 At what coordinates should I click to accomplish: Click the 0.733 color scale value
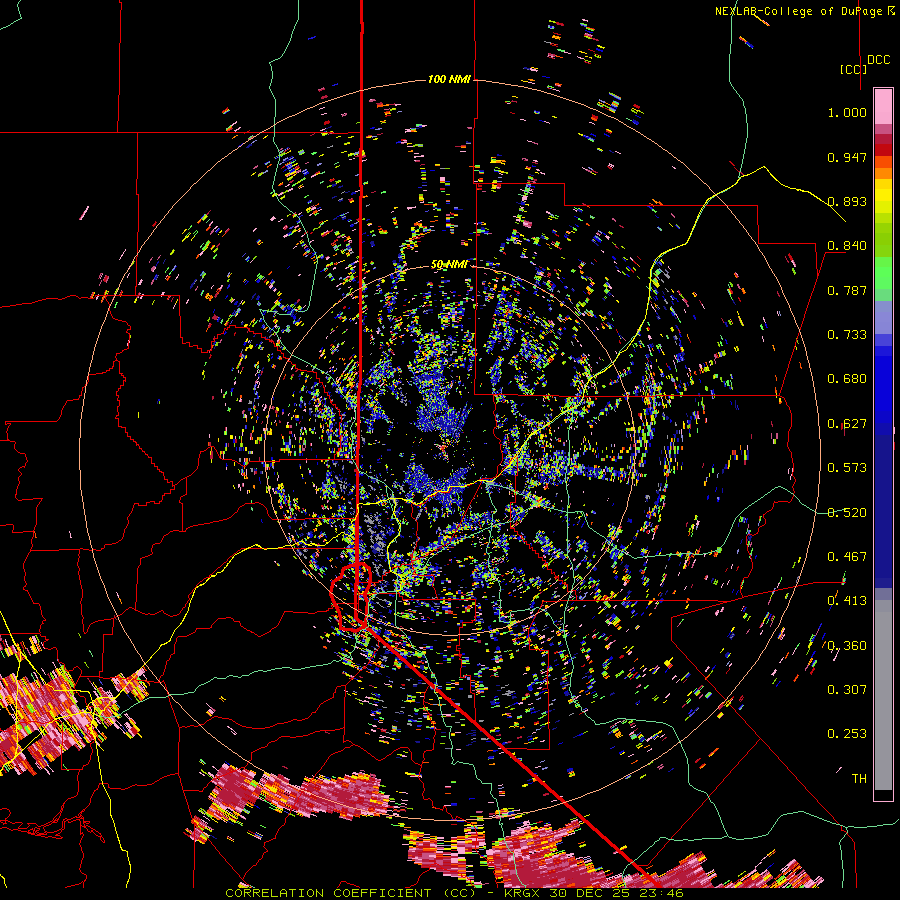pos(847,335)
